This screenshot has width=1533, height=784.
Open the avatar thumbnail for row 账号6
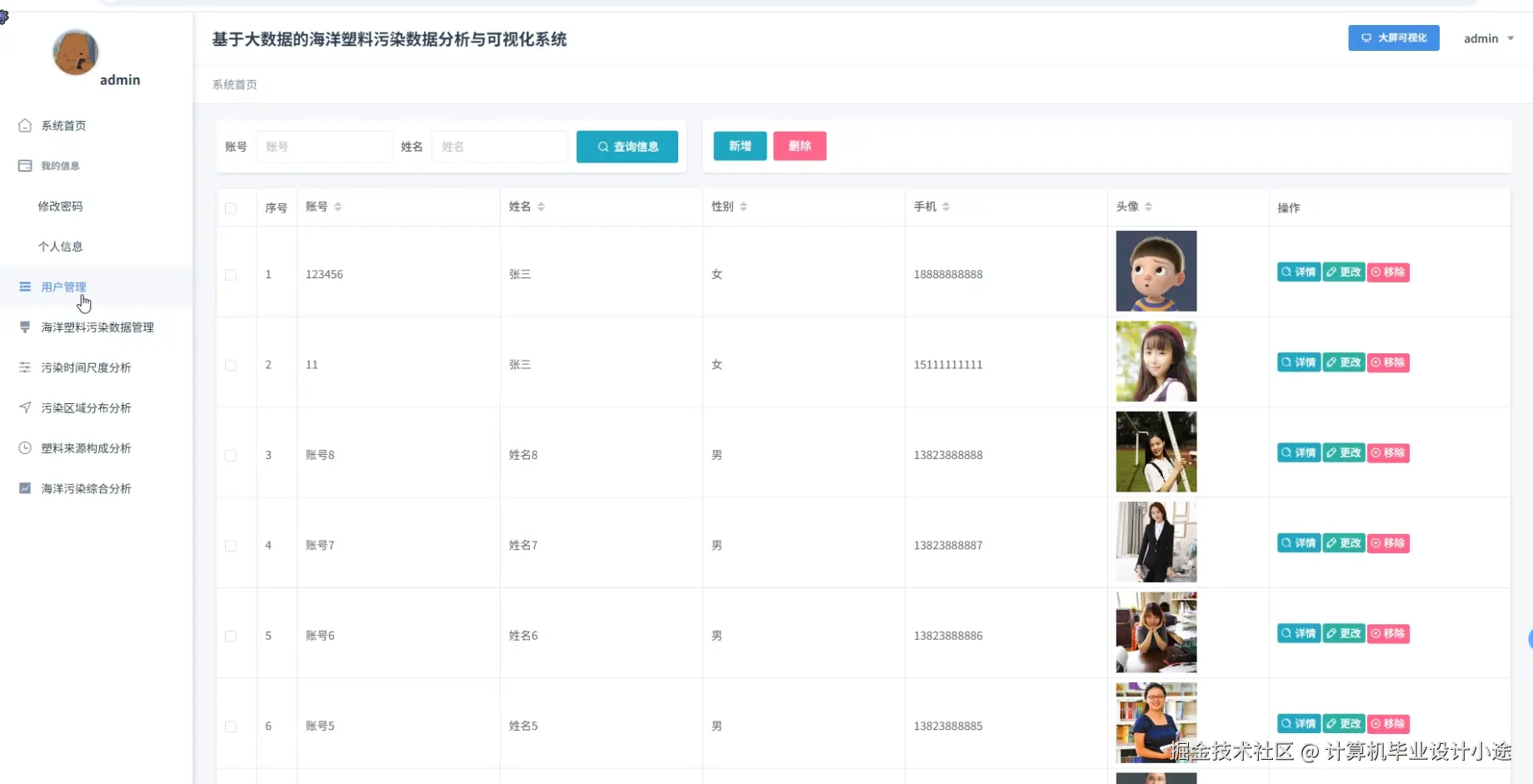(x=1156, y=632)
